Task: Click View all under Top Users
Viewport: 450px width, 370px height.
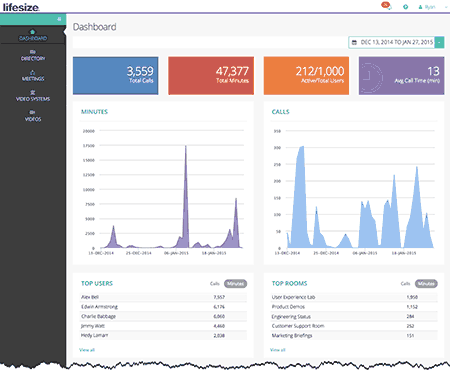Action: tap(87, 350)
